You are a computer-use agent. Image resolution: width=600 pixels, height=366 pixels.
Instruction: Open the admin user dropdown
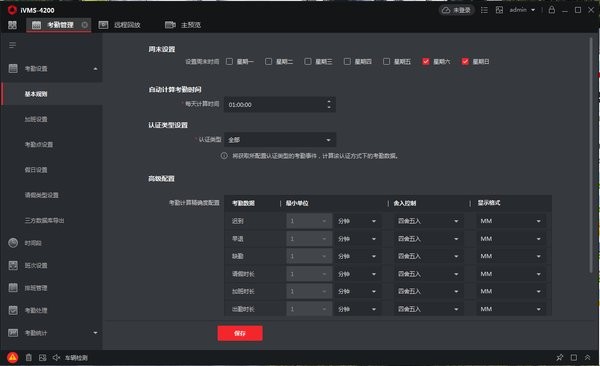tap(522, 10)
